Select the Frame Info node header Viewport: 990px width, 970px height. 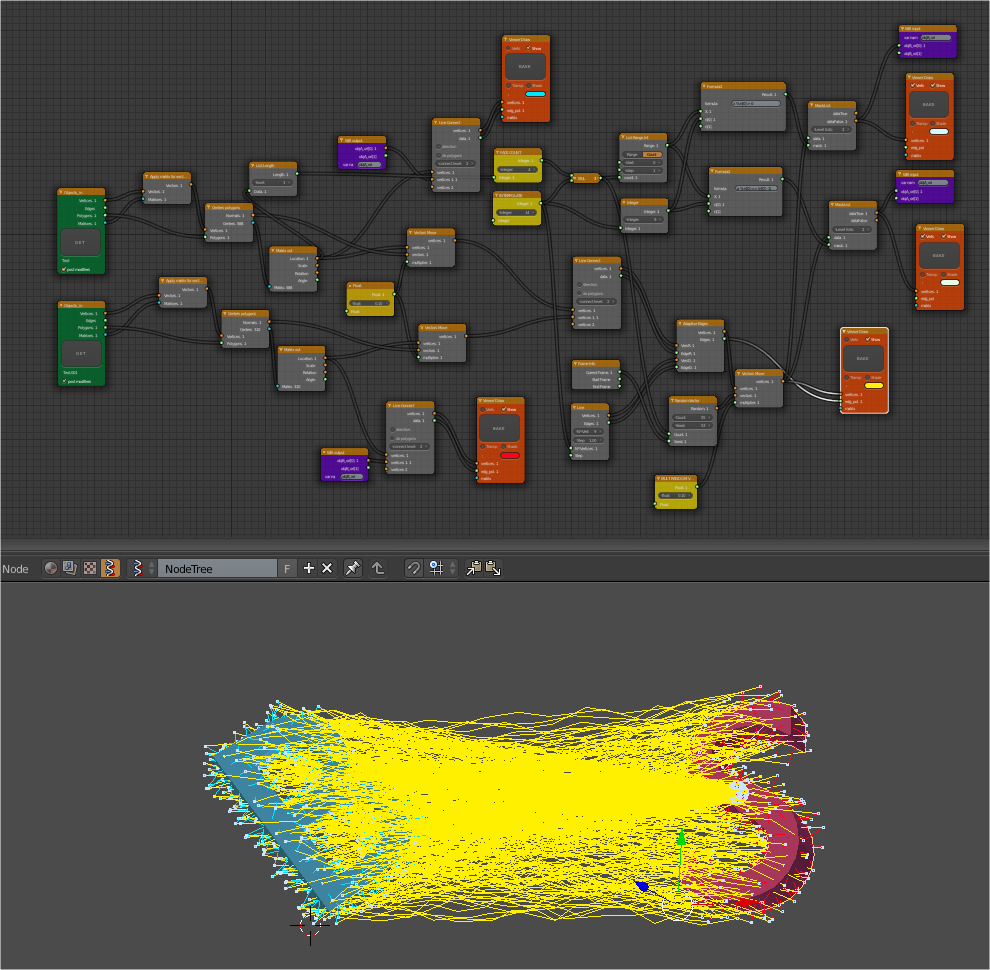(x=596, y=364)
